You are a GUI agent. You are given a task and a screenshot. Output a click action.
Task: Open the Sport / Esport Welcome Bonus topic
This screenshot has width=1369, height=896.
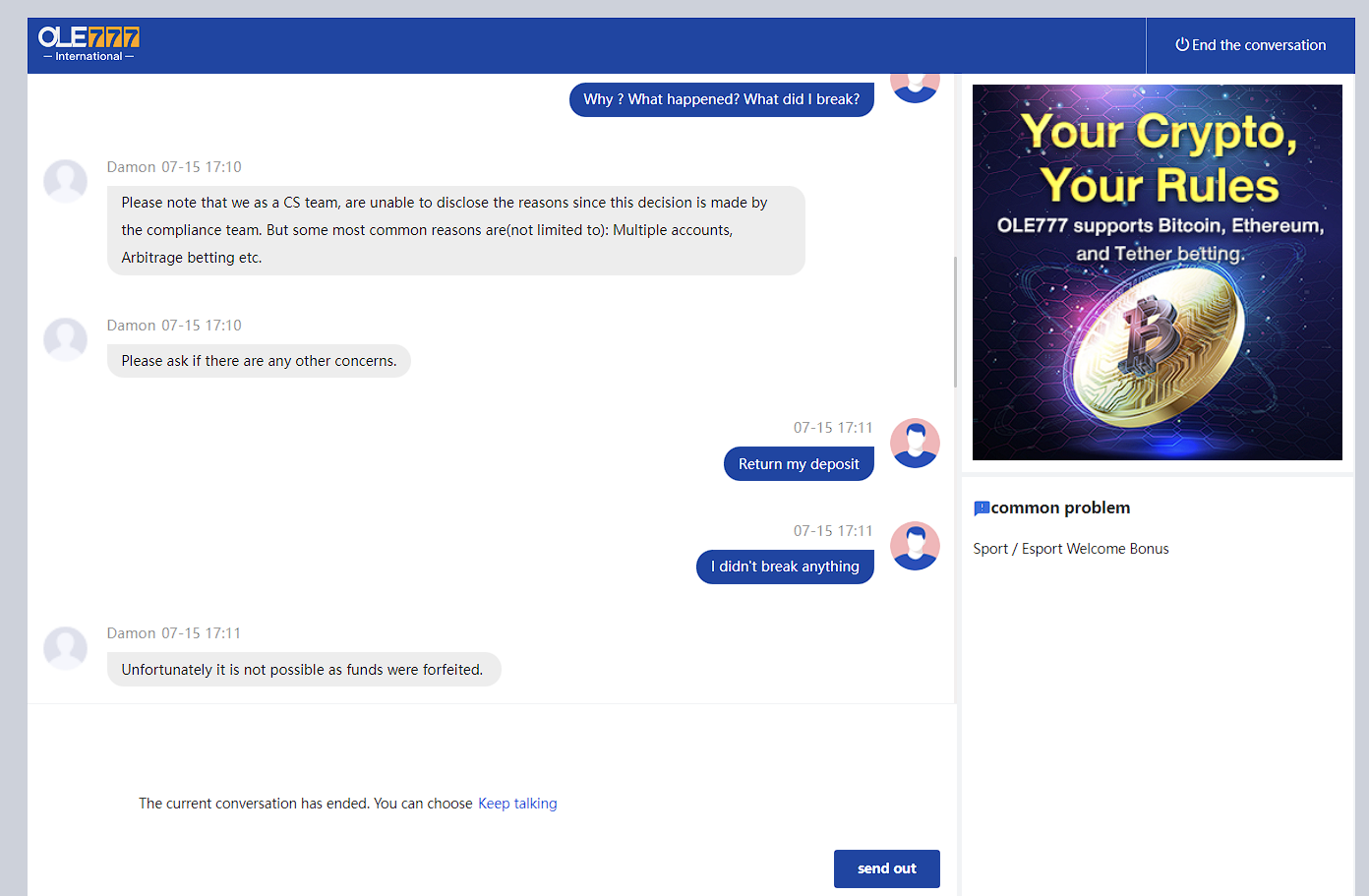[1071, 549]
